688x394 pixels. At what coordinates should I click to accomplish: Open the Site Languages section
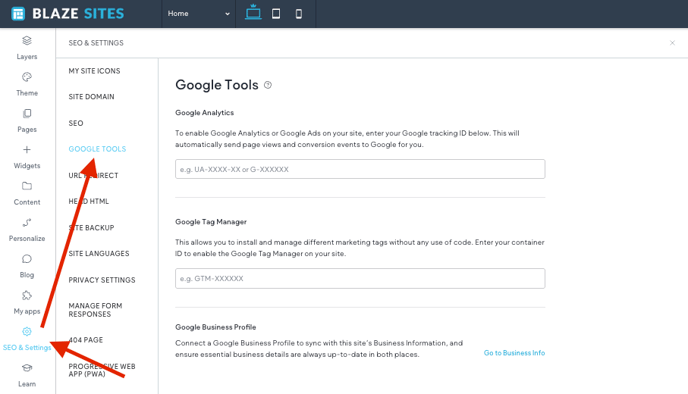pyautogui.click(x=99, y=254)
